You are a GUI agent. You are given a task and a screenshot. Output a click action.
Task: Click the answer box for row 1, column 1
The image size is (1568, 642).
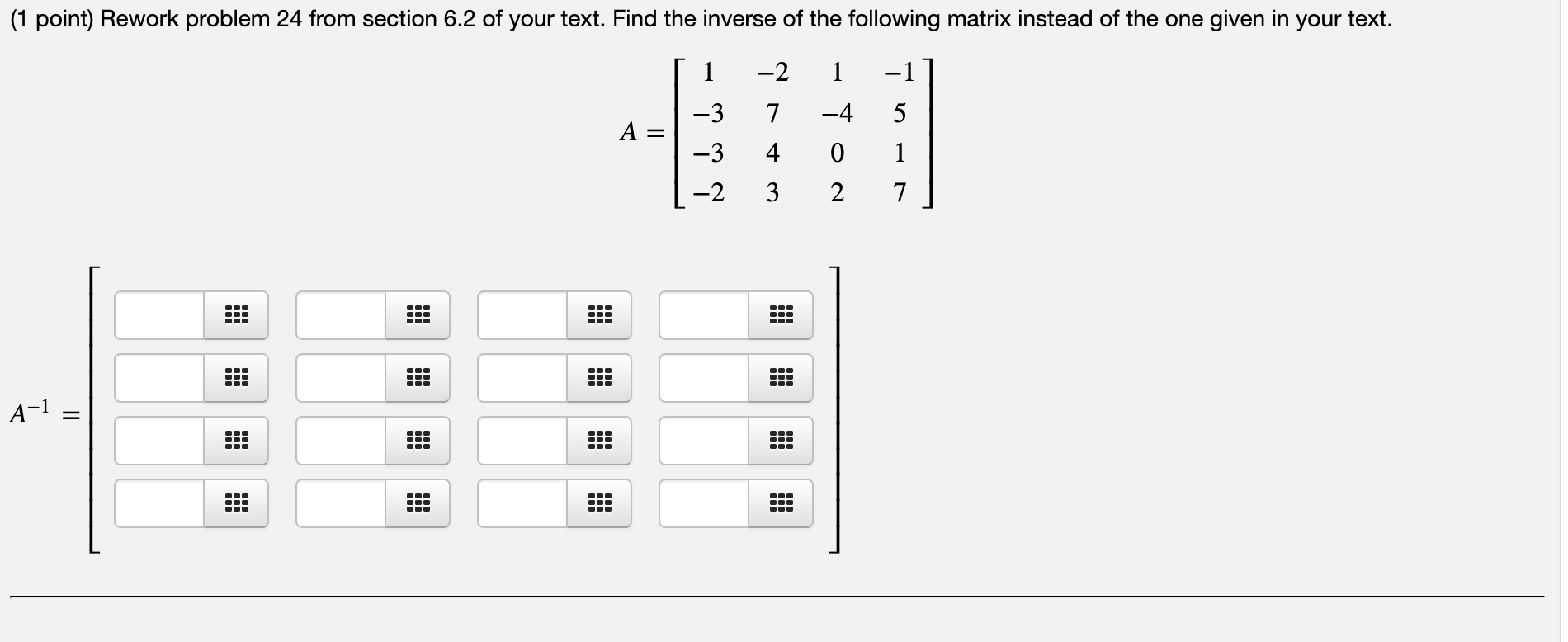point(158,315)
